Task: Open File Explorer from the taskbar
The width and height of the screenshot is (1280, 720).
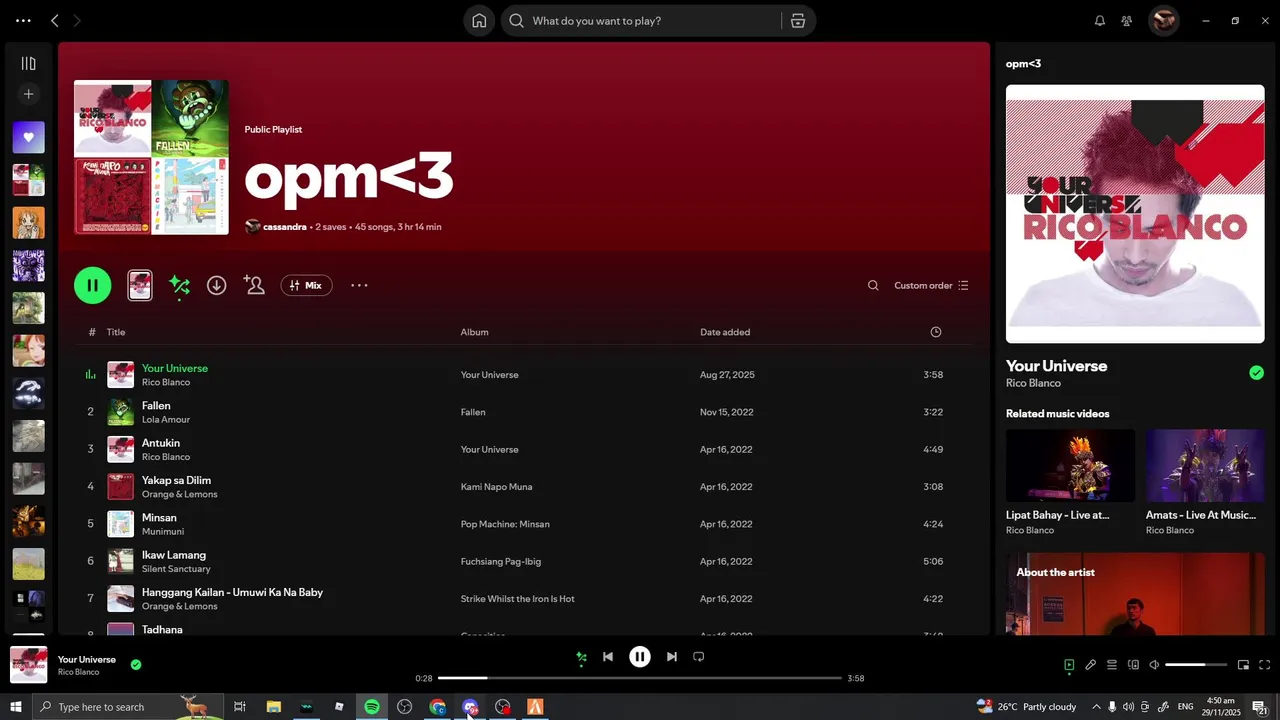Action: [x=273, y=707]
